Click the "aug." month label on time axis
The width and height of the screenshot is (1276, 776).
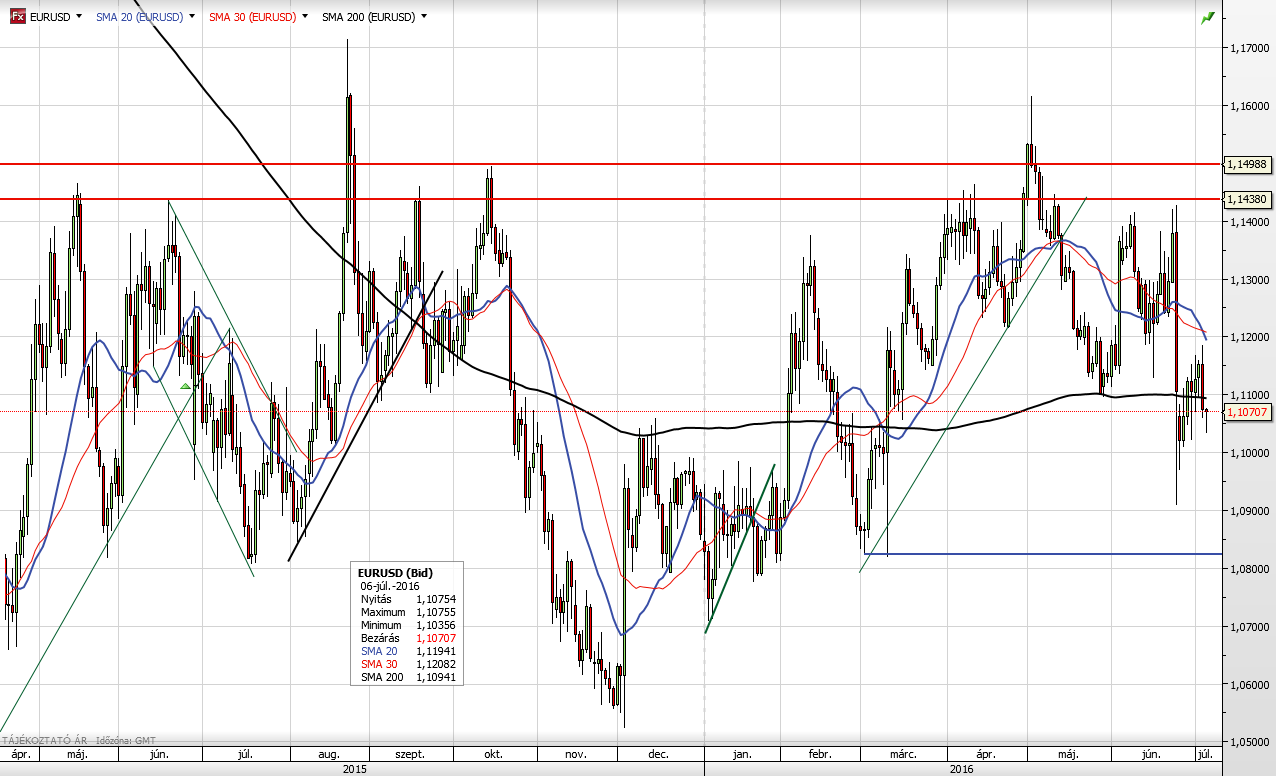point(328,754)
